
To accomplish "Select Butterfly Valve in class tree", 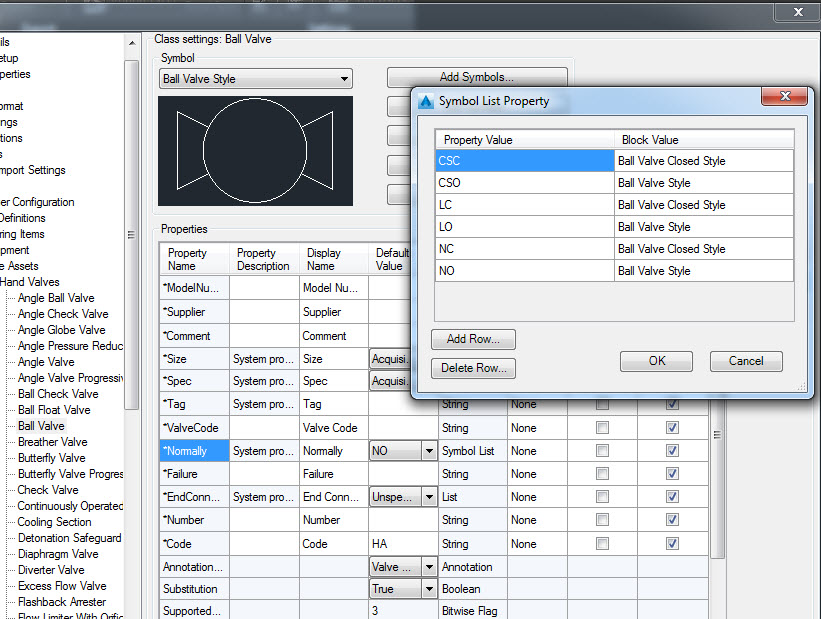I will point(51,458).
